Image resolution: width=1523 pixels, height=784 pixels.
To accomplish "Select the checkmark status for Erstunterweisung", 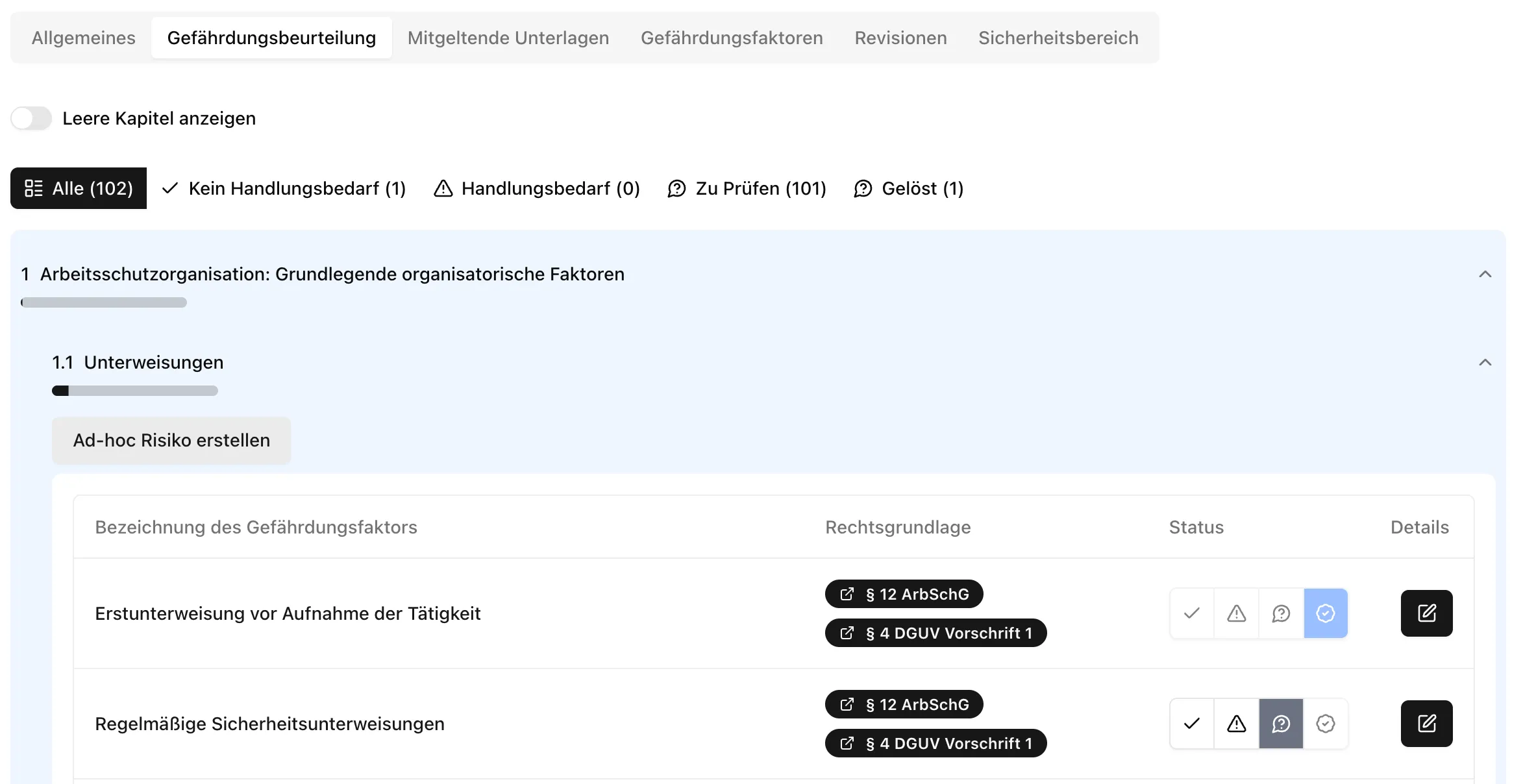I will [x=1191, y=613].
